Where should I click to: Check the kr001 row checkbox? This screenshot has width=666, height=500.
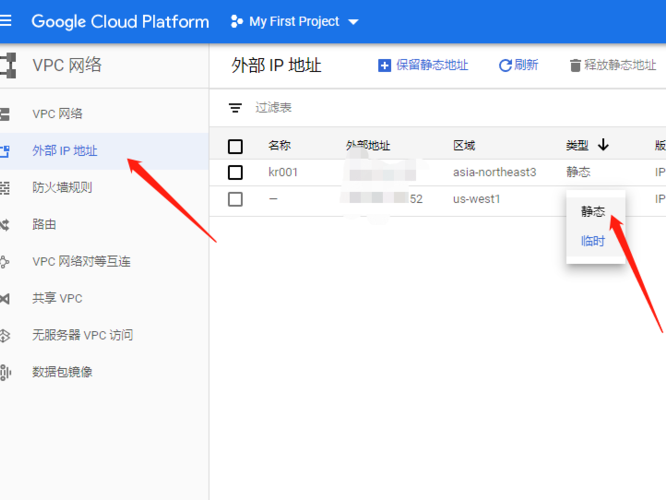coord(235,172)
